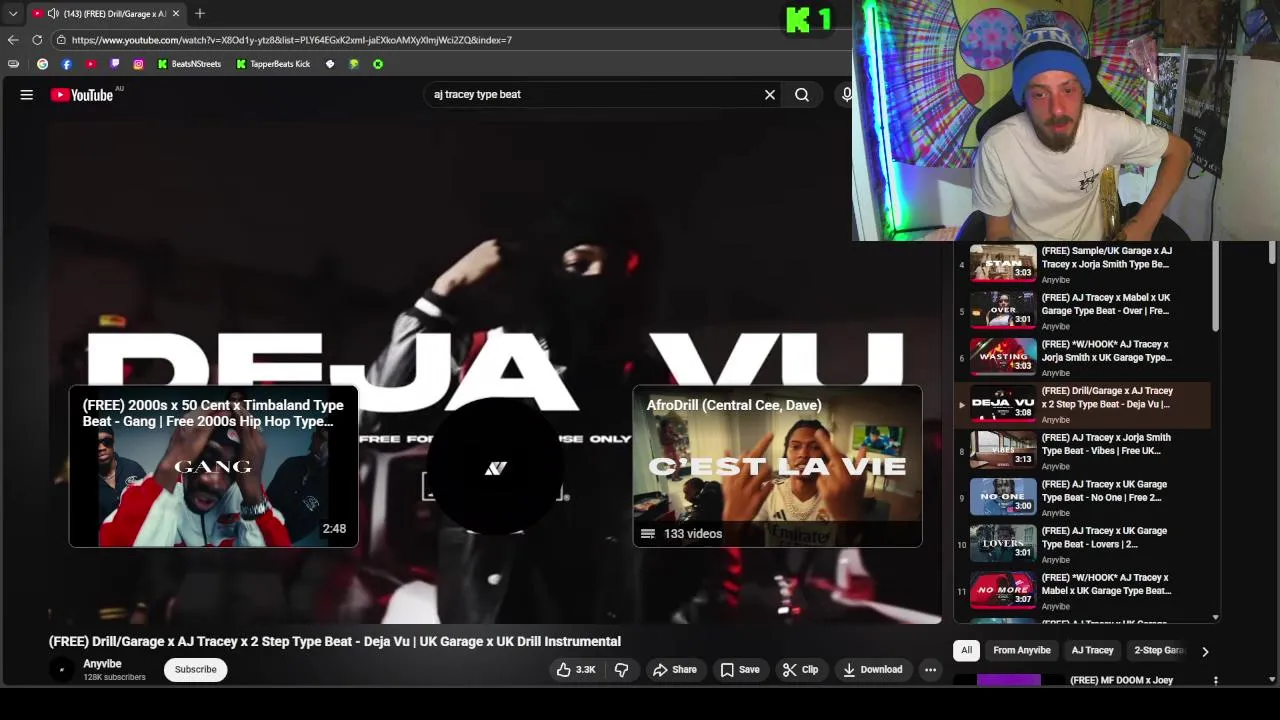Screen dimensions: 1280x720
Task: Download the video
Action: point(873,670)
